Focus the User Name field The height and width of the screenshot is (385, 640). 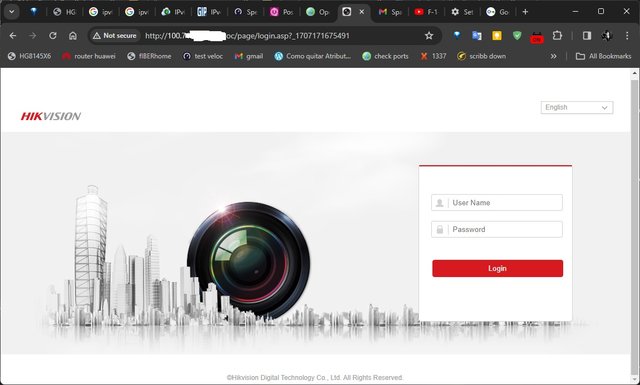(497, 203)
